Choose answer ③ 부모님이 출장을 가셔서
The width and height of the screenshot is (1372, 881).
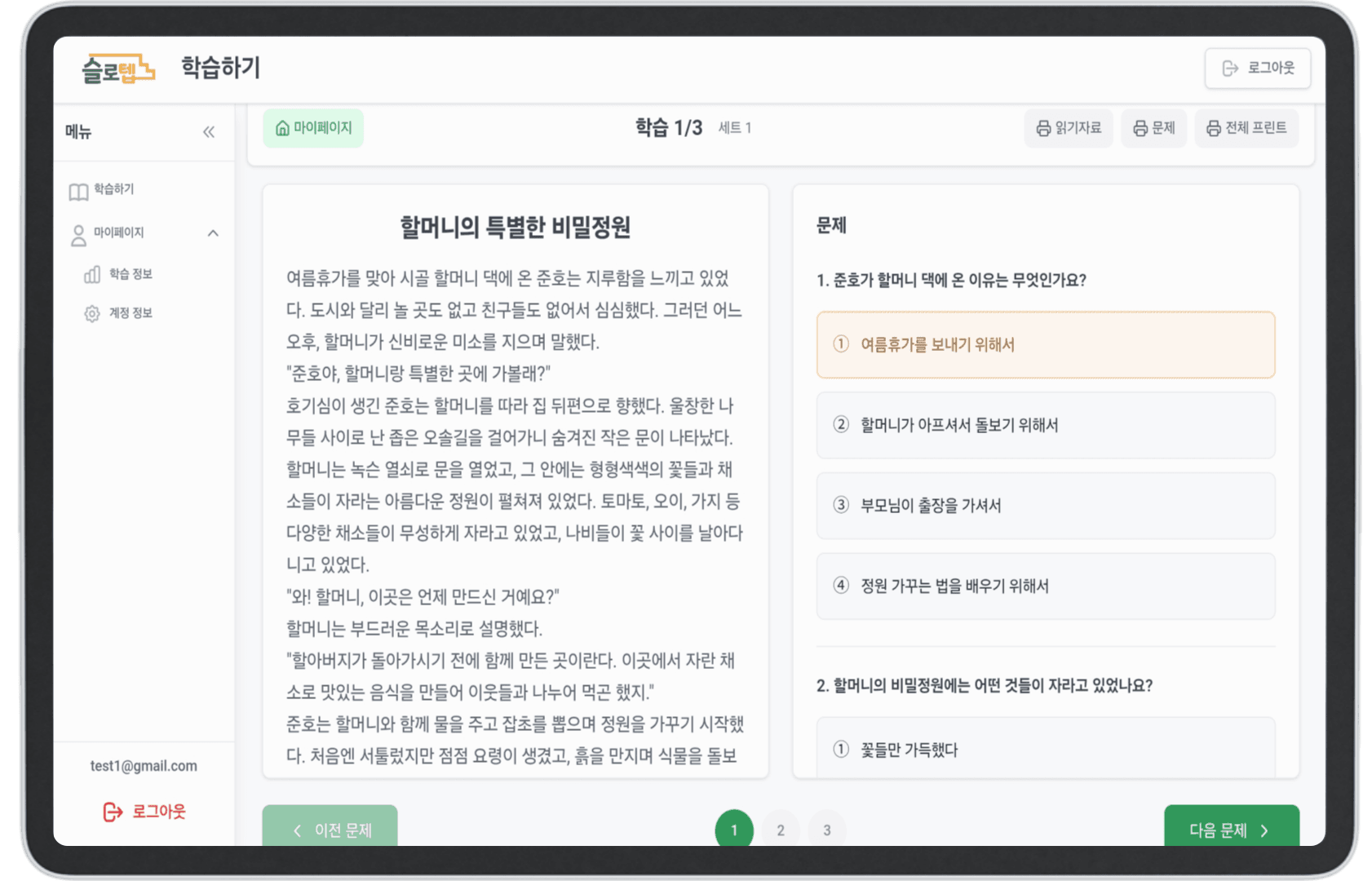click(1045, 506)
